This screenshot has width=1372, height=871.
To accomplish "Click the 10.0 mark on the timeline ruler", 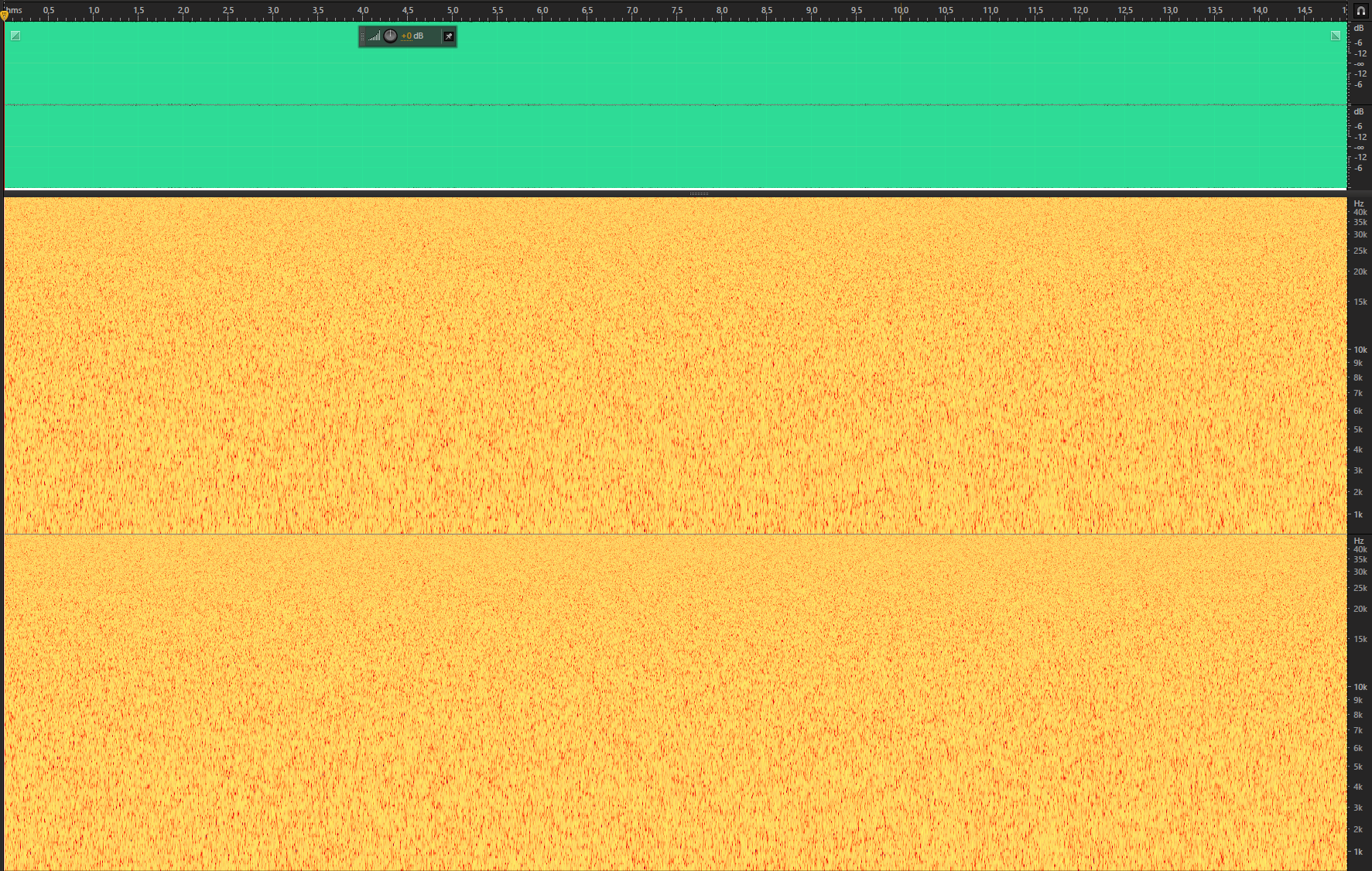I will tap(901, 11).
